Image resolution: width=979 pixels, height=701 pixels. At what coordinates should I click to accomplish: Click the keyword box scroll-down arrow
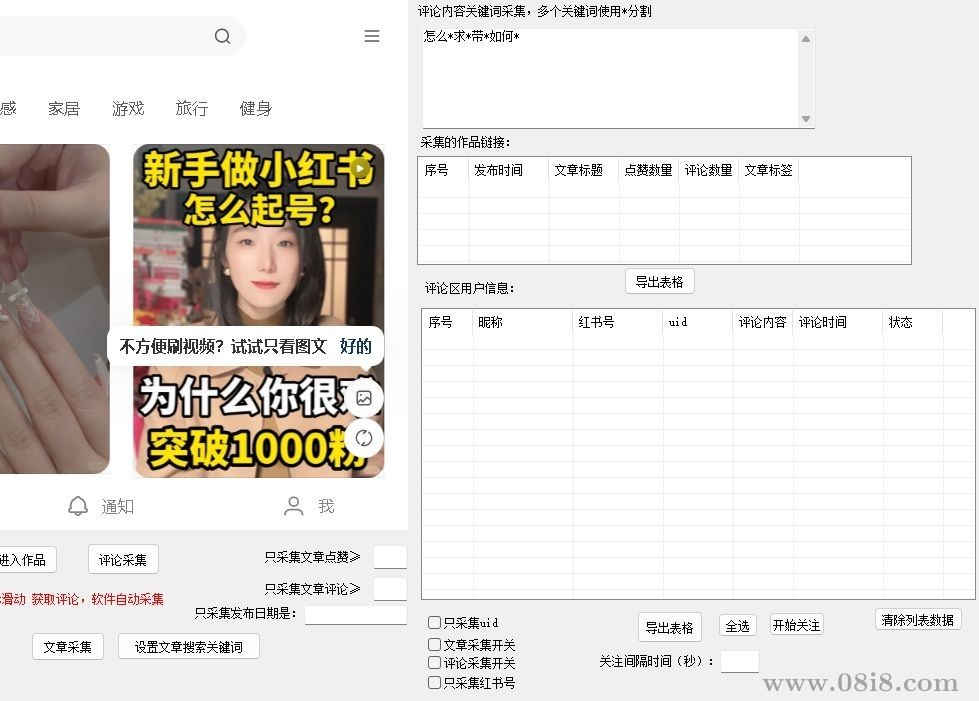click(x=806, y=119)
